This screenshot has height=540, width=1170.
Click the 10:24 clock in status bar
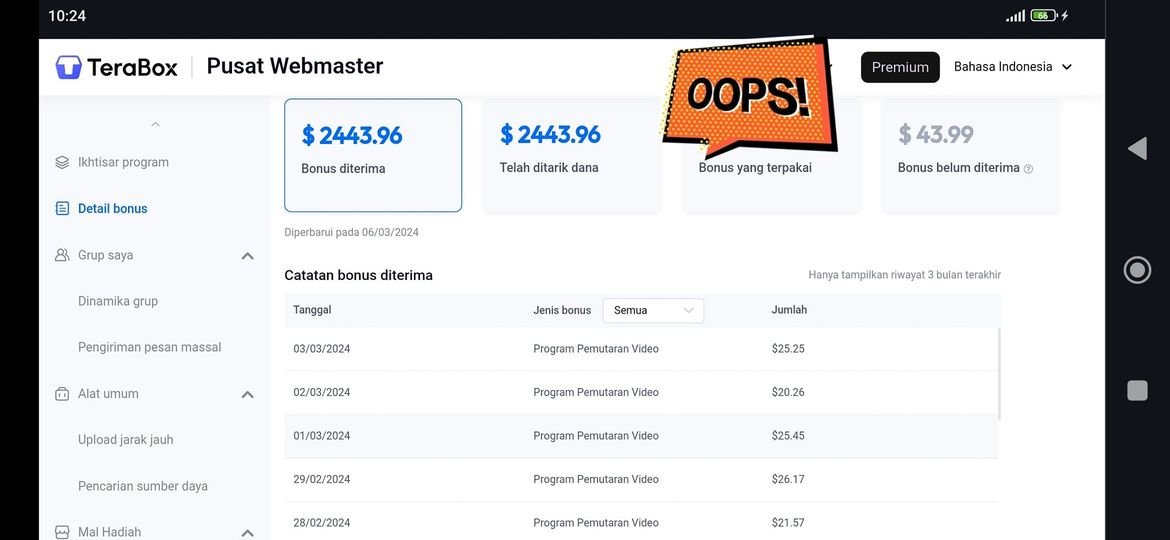point(67,16)
